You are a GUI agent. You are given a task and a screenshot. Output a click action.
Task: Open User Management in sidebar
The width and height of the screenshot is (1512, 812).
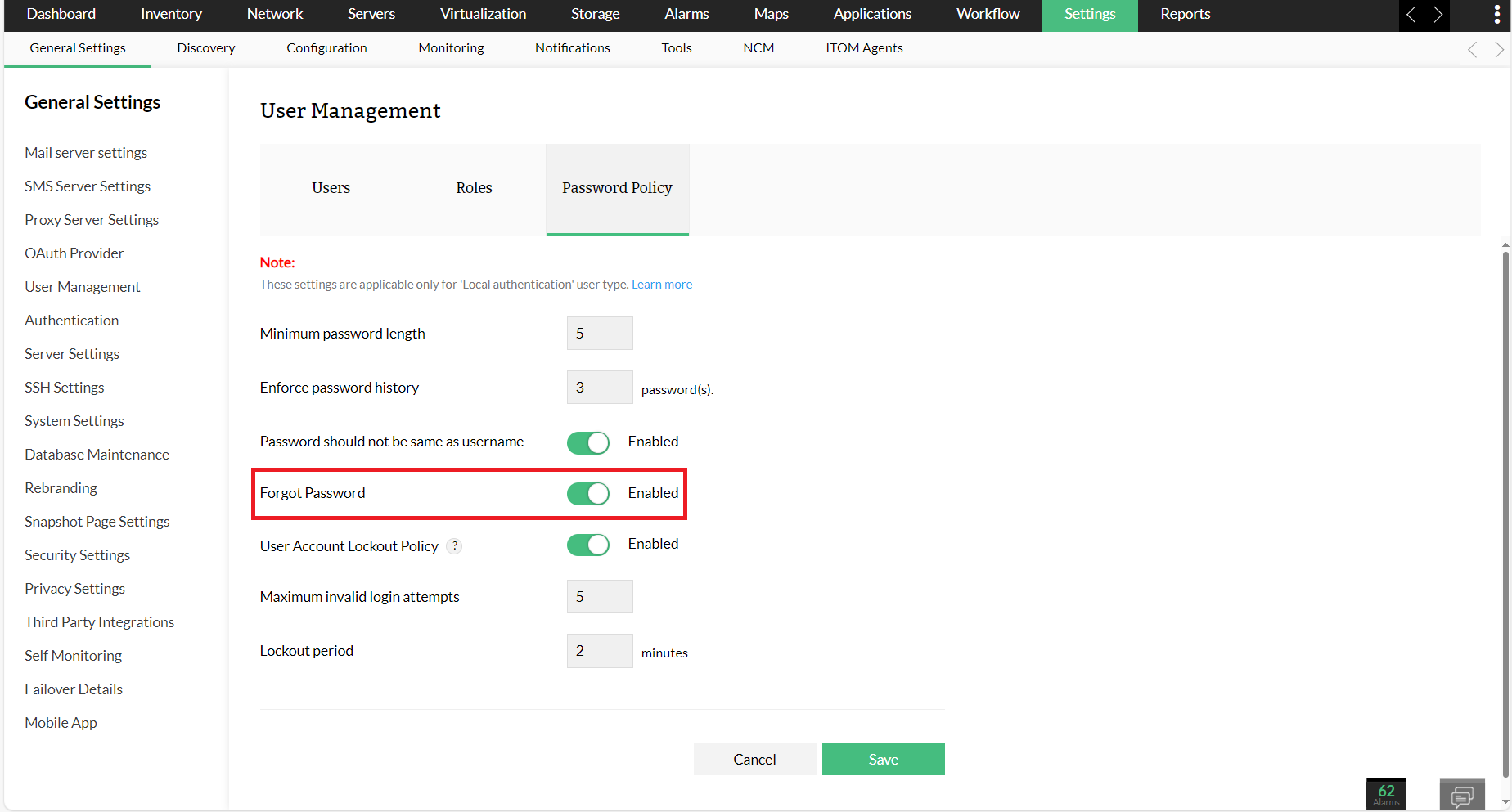pos(83,287)
